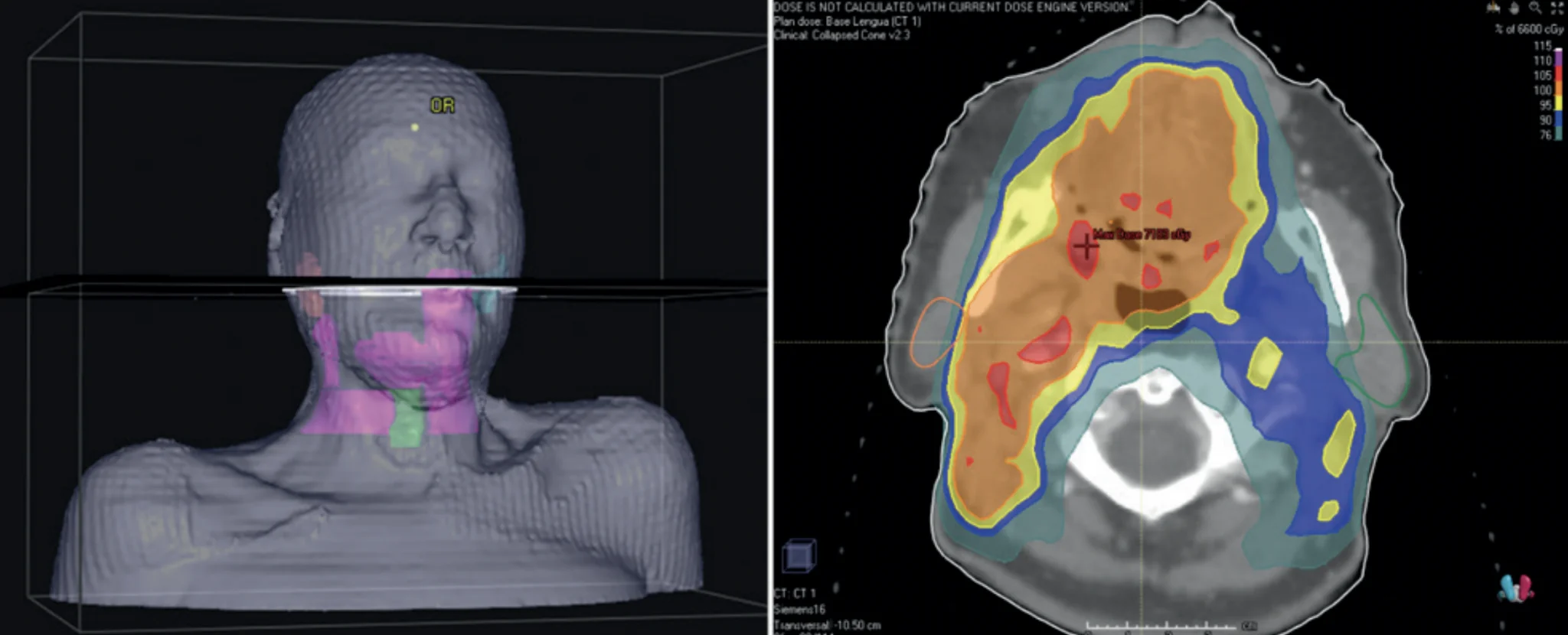Click the 'Siemens16' scanner label
Viewport: 1568px width, 635px height.
click(x=799, y=610)
